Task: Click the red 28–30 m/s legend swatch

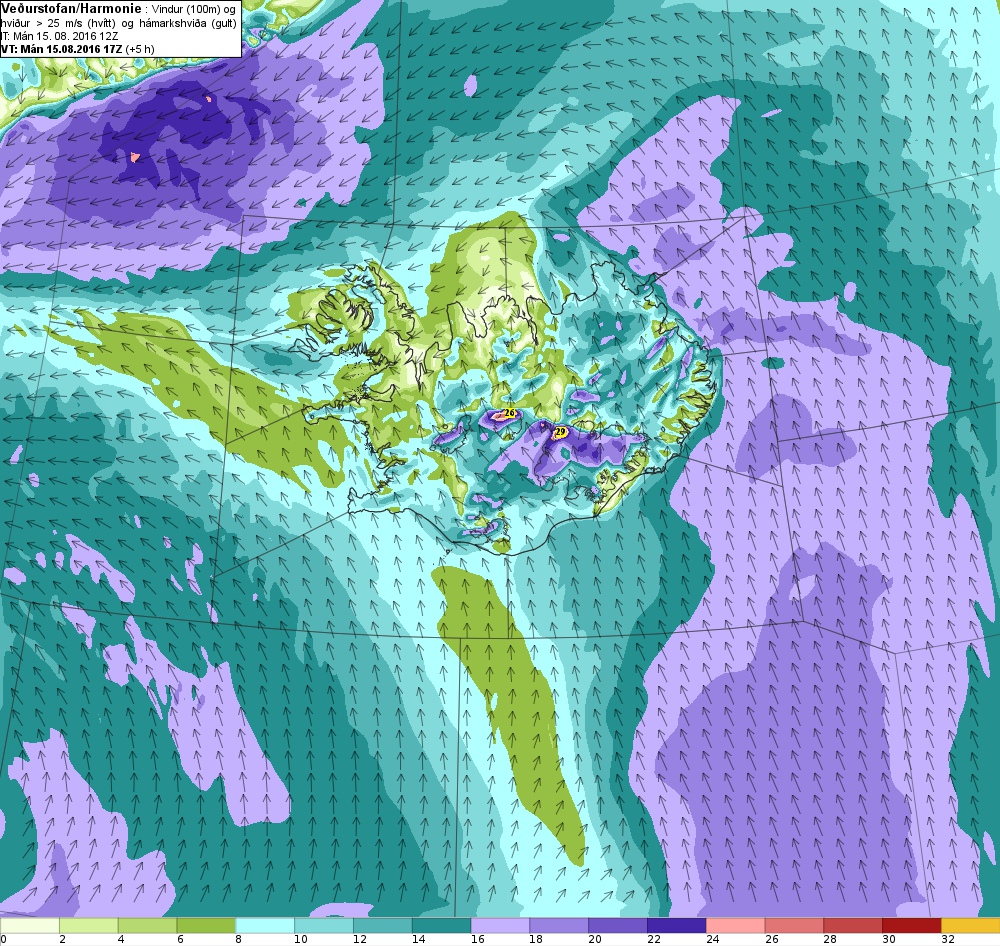Action: [x=853, y=926]
